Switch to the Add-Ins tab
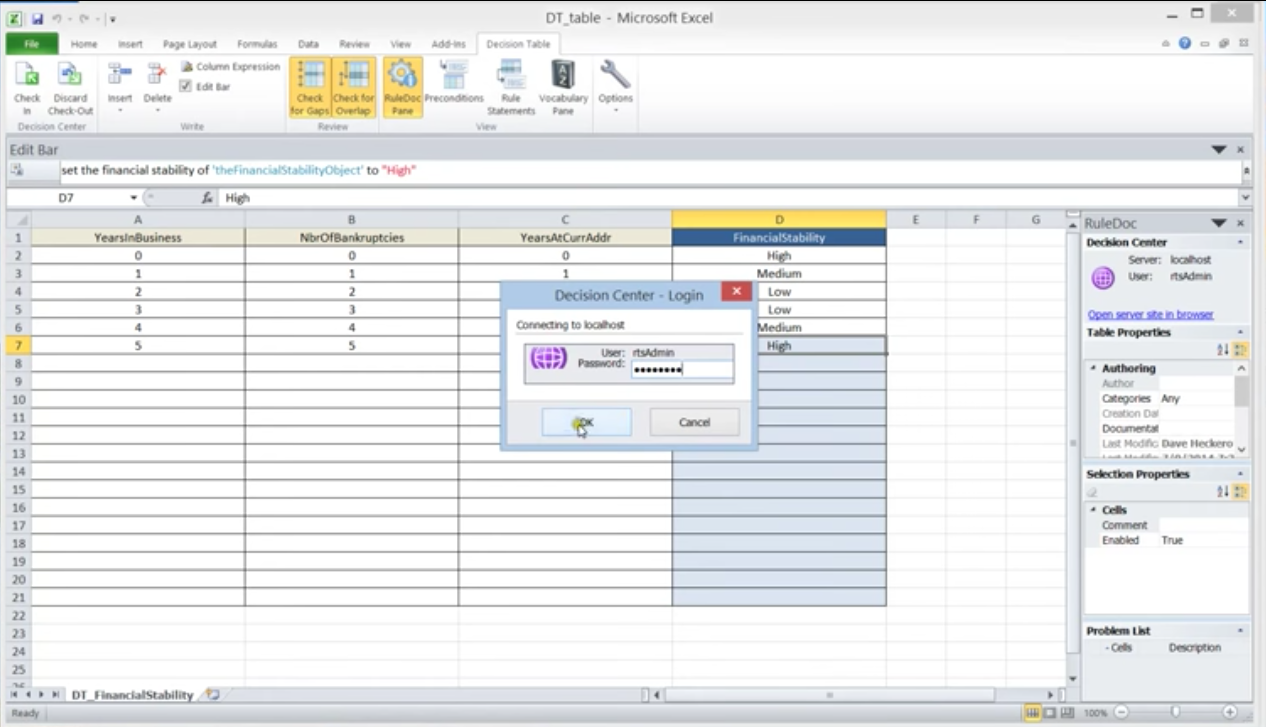 pos(448,44)
